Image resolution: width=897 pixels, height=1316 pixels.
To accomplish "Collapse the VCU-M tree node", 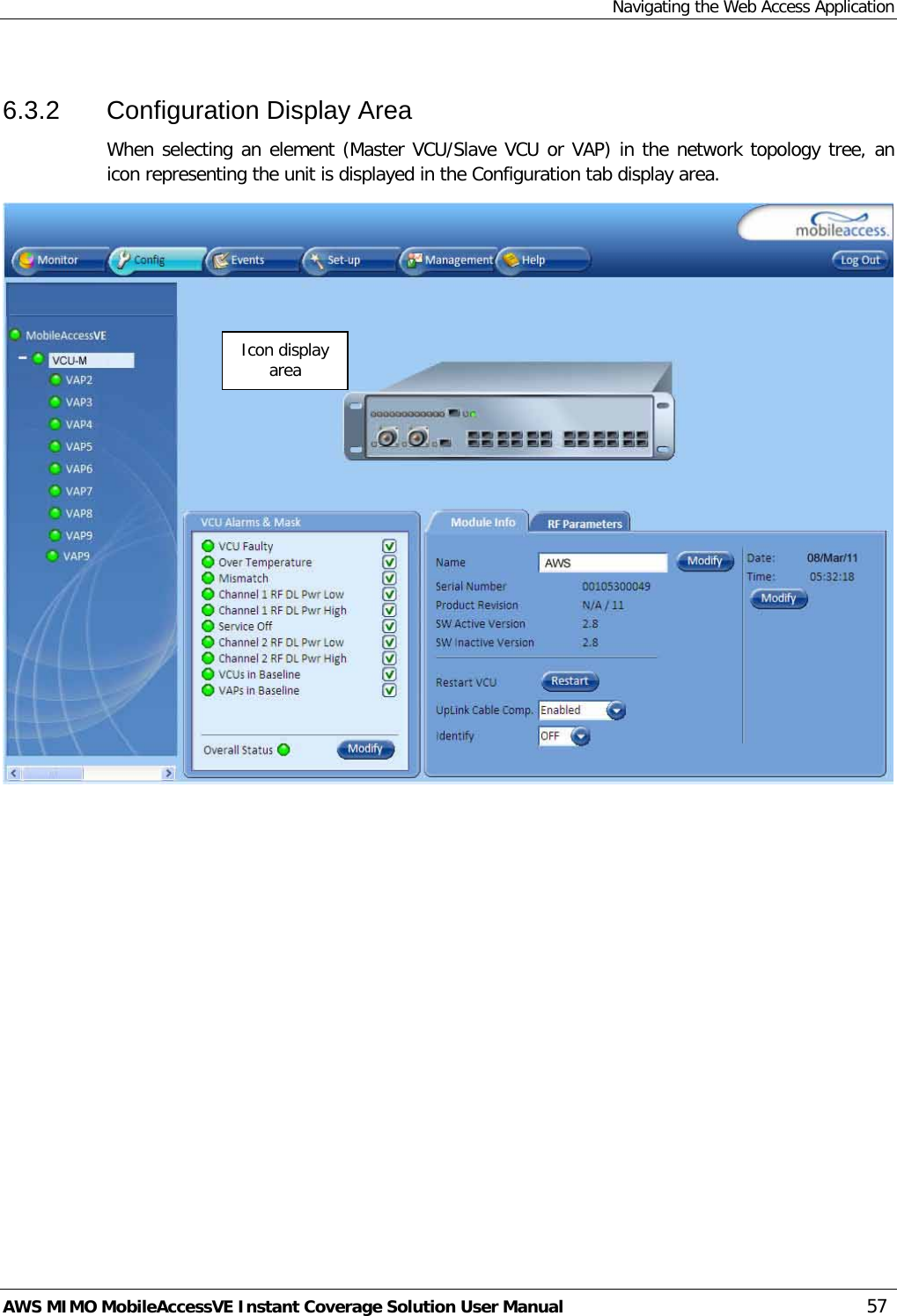I will pyautogui.click(x=24, y=358).
